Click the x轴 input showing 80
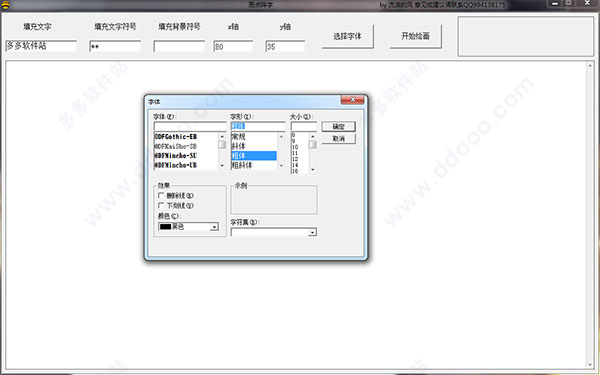The width and height of the screenshot is (600, 375). pyautogui.click(x=233, y=46)
